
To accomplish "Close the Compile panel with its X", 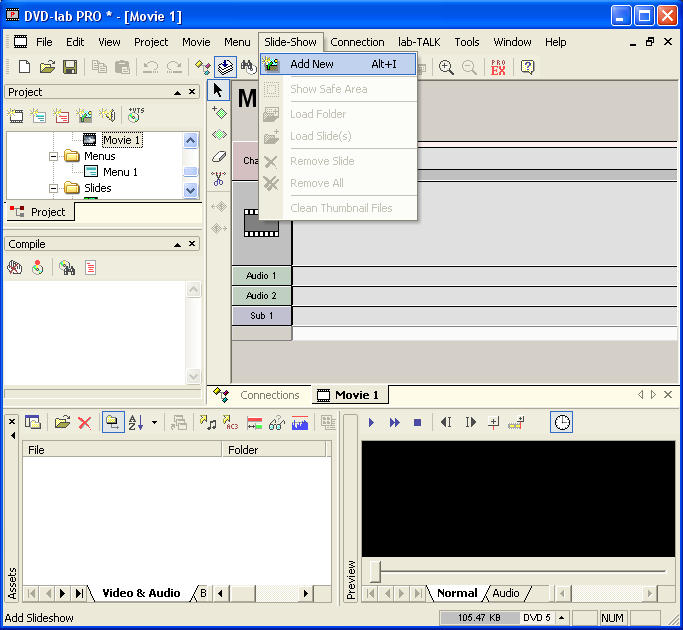I will click(192, 244).
